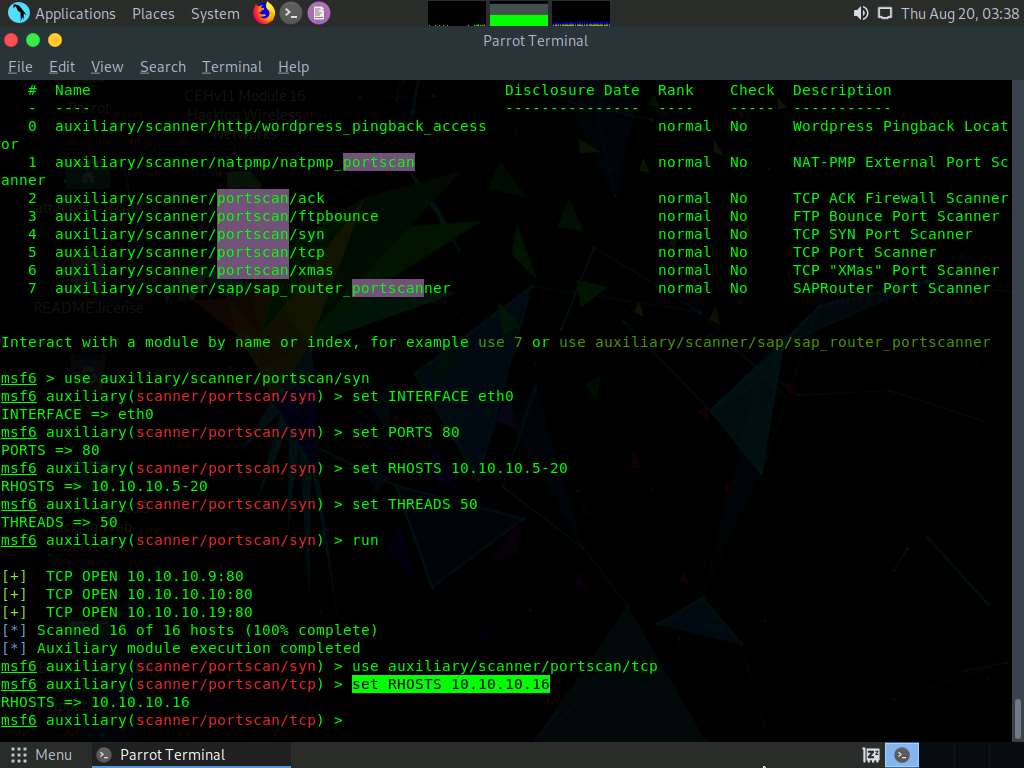Click the highlighted 'set RHOSTS 10.10.10.16' text
This screenshot has width=1024, height=768.
click(451, 684)
